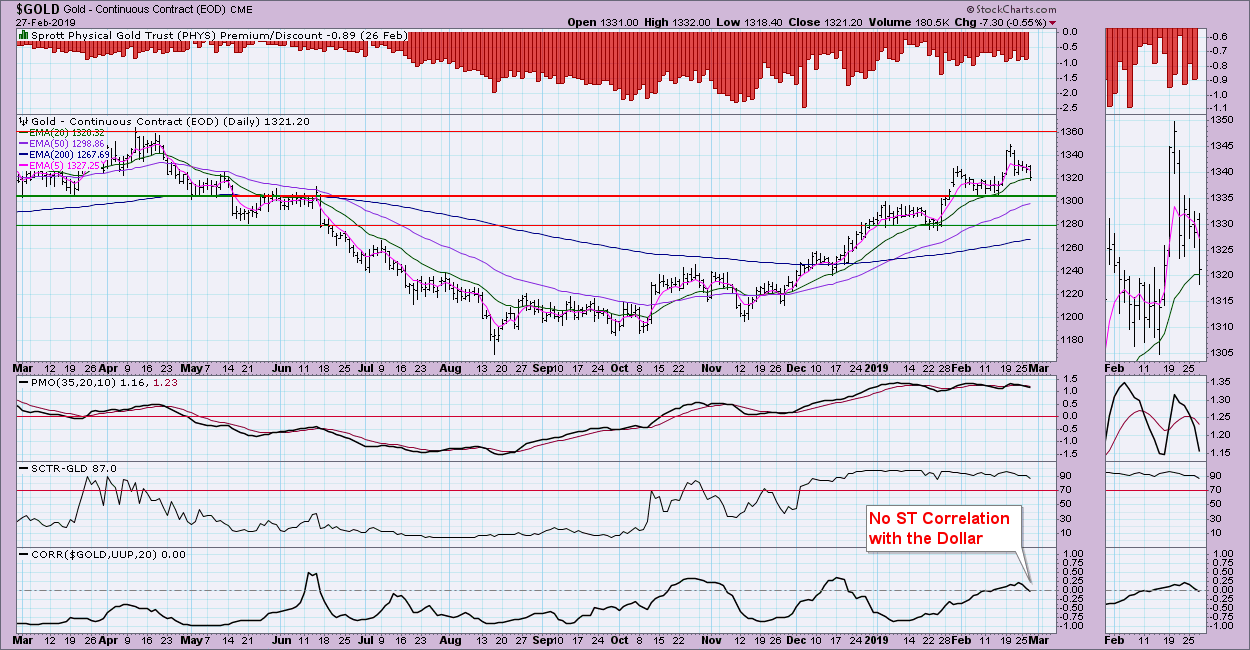Click the High 1332.00 value
The height and width of the screenshot is (650, 1250).
[678, 22]
